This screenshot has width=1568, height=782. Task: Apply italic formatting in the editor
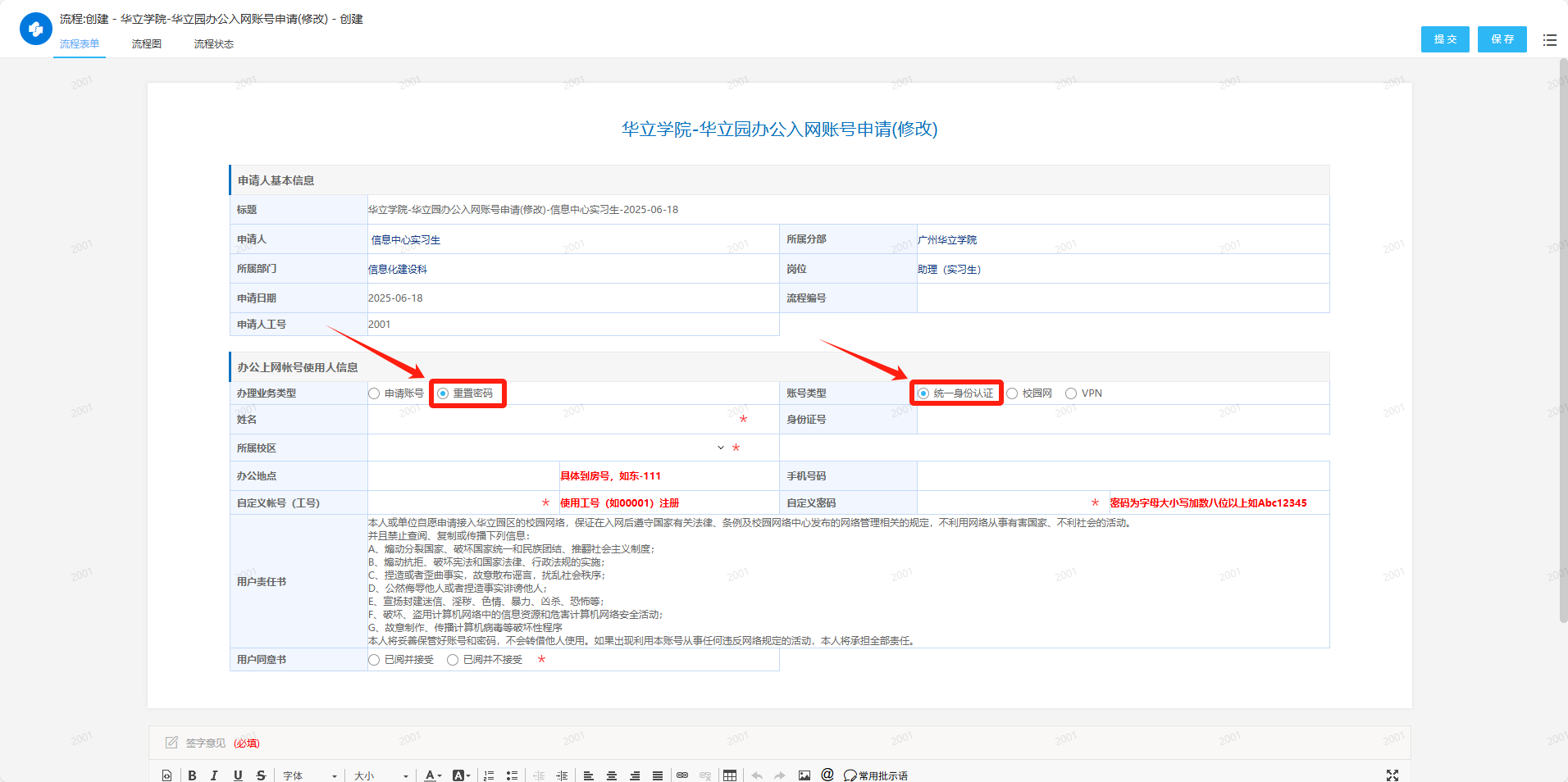tap(214, 775)
